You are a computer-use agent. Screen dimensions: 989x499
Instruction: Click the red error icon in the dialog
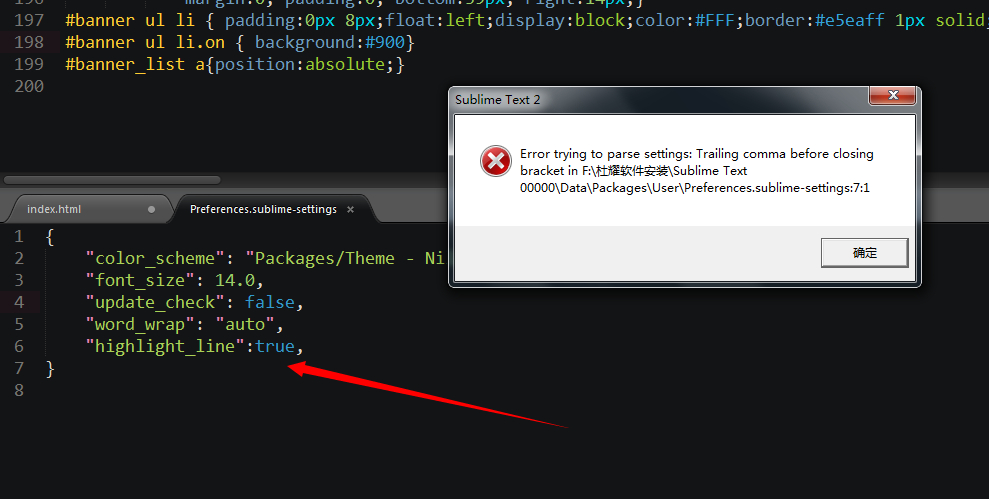(496, 161)
